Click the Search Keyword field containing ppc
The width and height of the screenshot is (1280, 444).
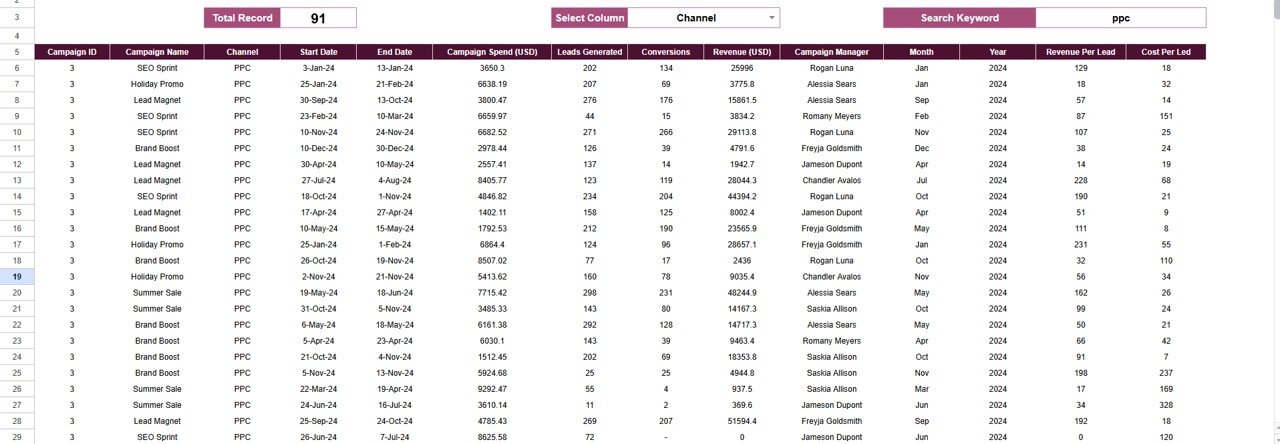pos(1120,18)
